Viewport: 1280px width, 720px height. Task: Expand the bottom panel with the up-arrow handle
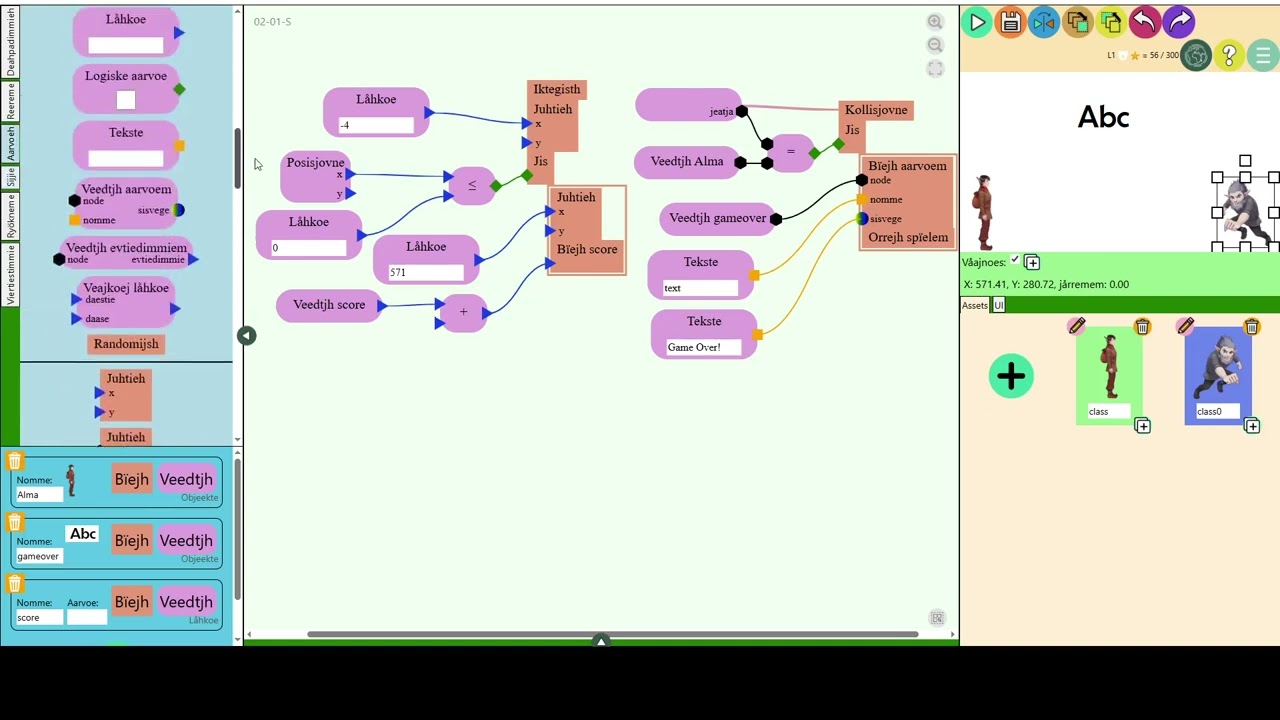[x=601, y=640]
